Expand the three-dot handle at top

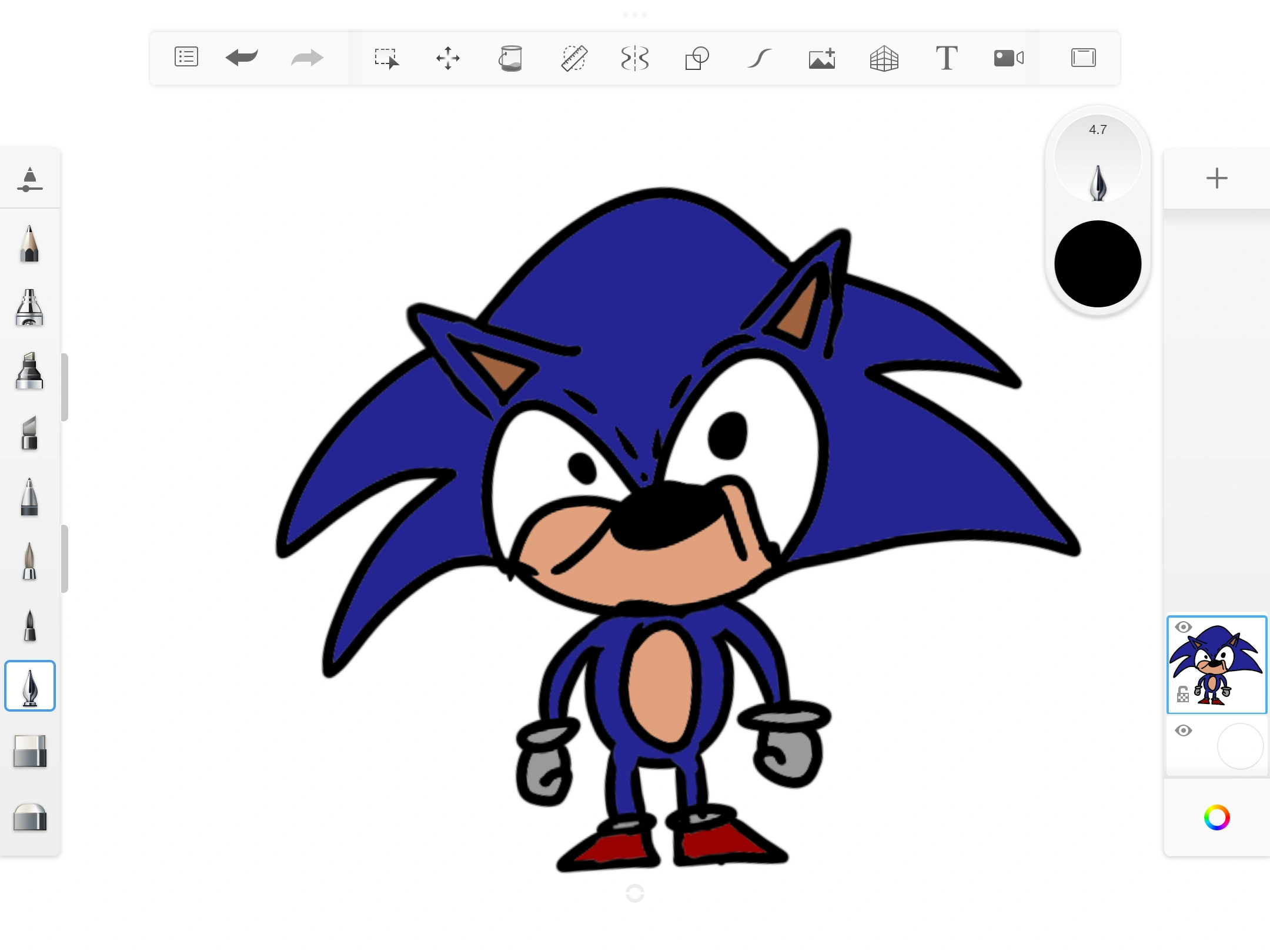(x=635, y=14)
